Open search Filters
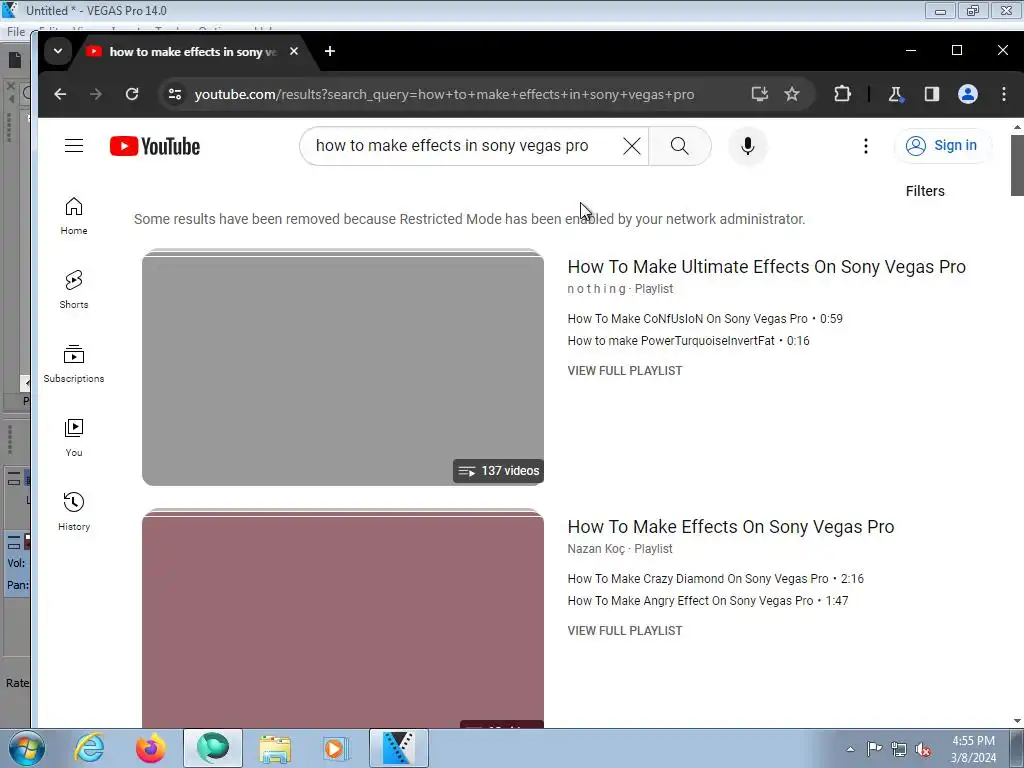 [925, 191]
